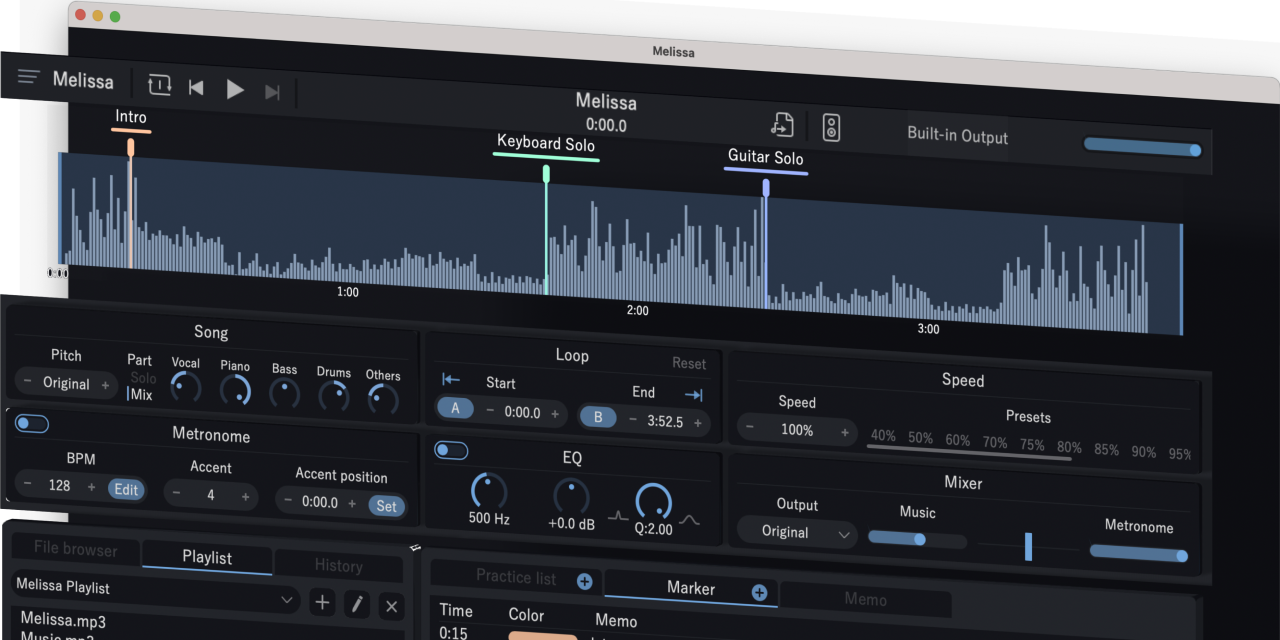The image size is (1280, 640).
Task: Click the jump-to-loop-start arrow icon
Action: coord(450,379)
